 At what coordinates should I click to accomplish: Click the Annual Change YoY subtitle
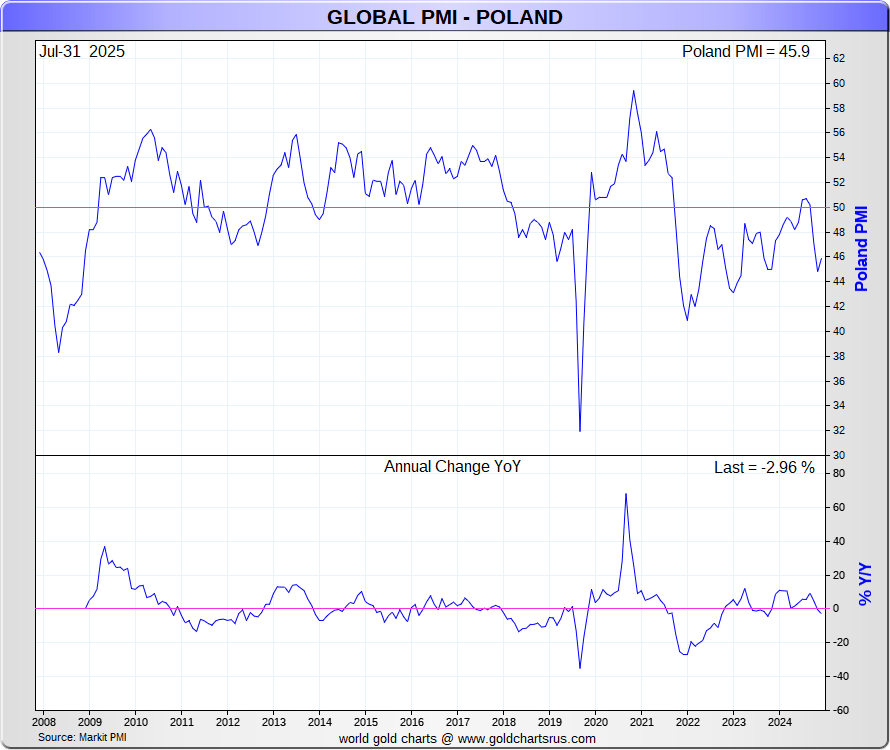[452, 467]
